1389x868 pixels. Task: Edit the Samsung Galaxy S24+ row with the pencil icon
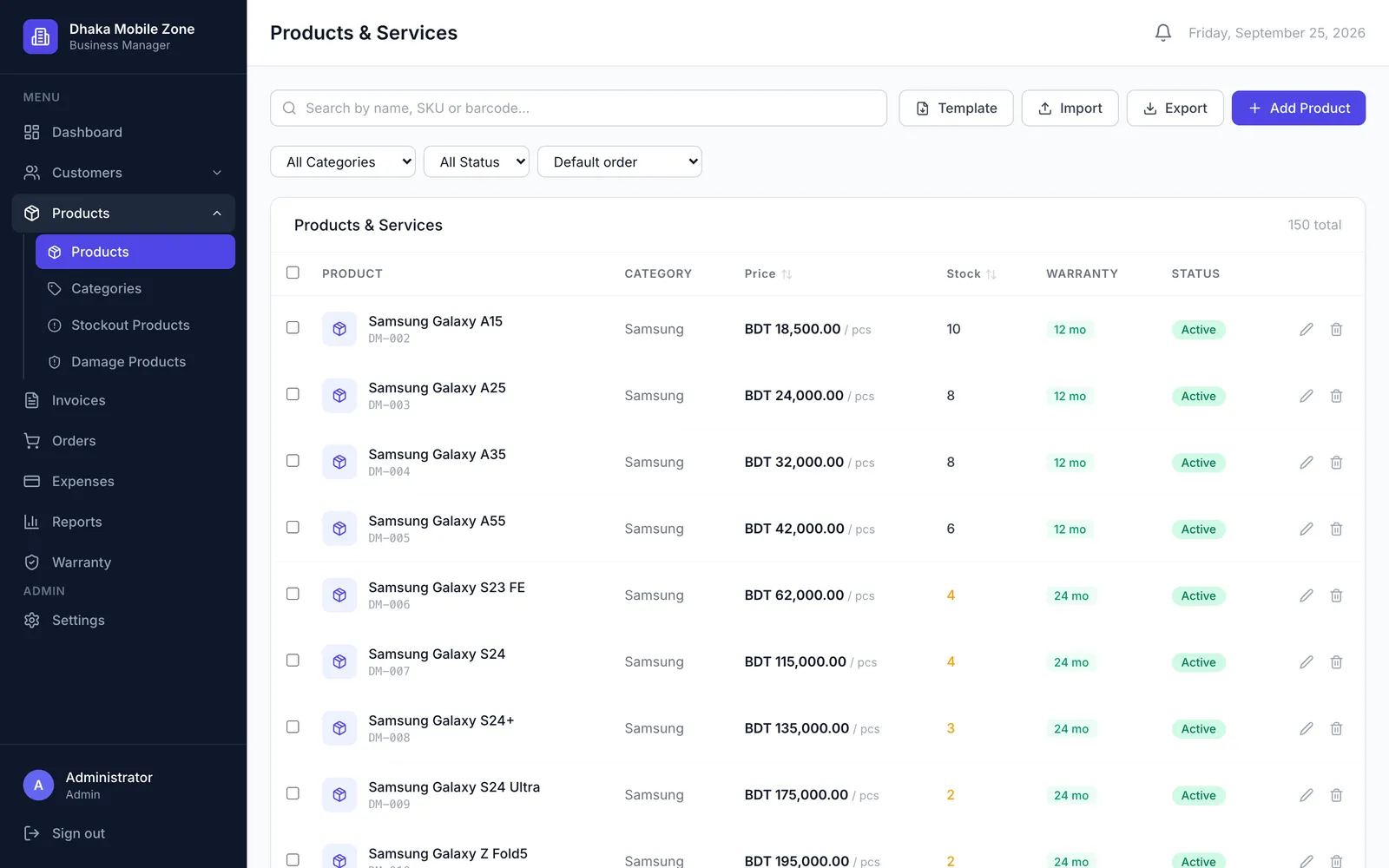pos(1307,728)
